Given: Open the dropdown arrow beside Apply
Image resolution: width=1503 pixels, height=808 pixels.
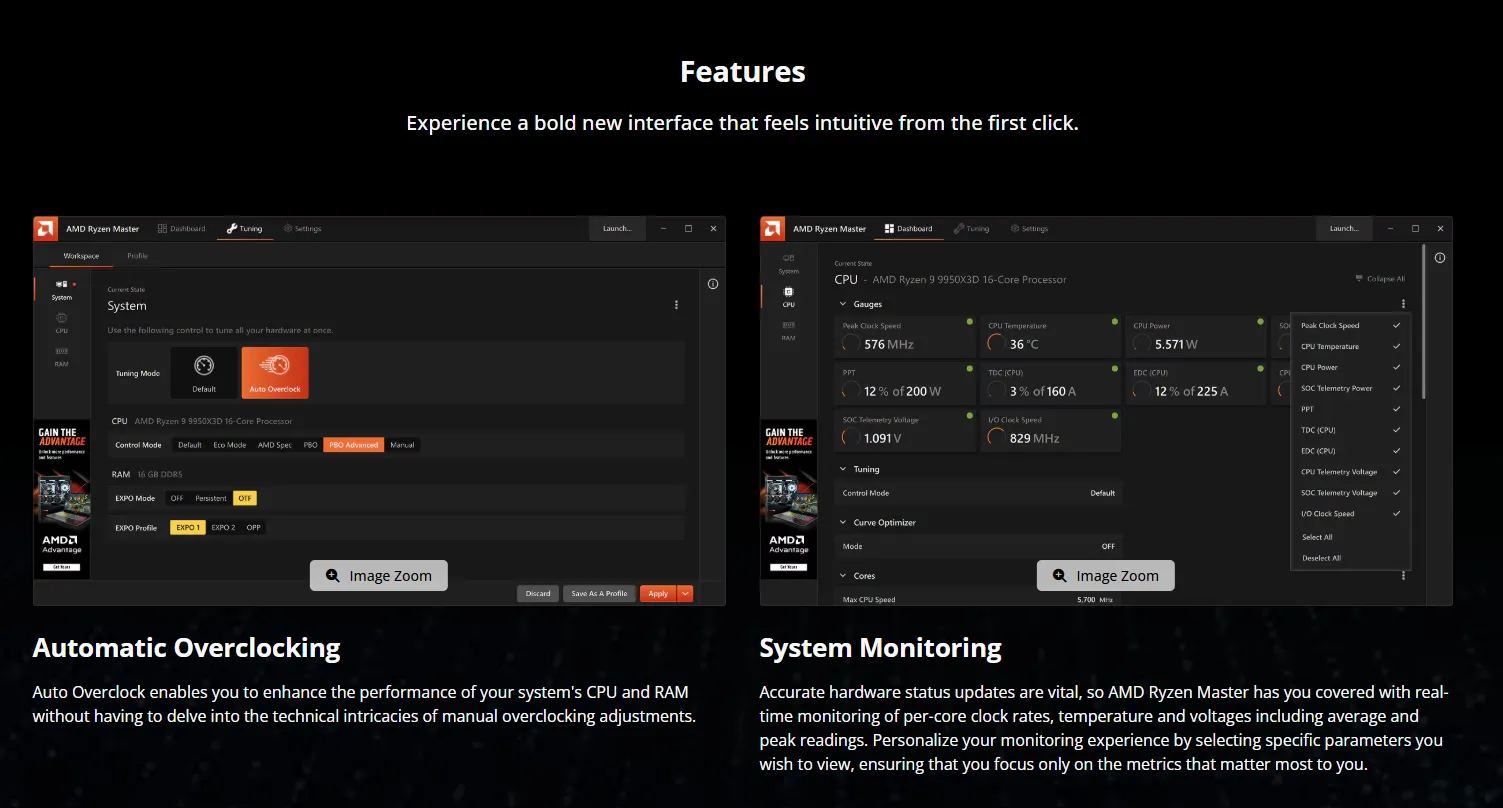Looking at the screenshot, I should tap(685, 593).
